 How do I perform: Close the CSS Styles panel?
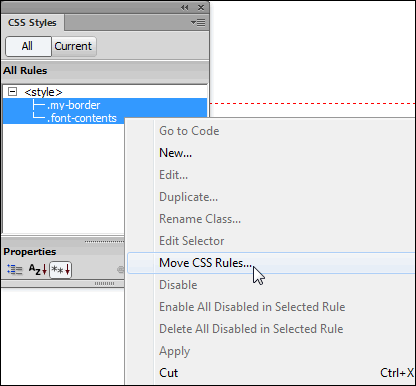click(201, 7)
